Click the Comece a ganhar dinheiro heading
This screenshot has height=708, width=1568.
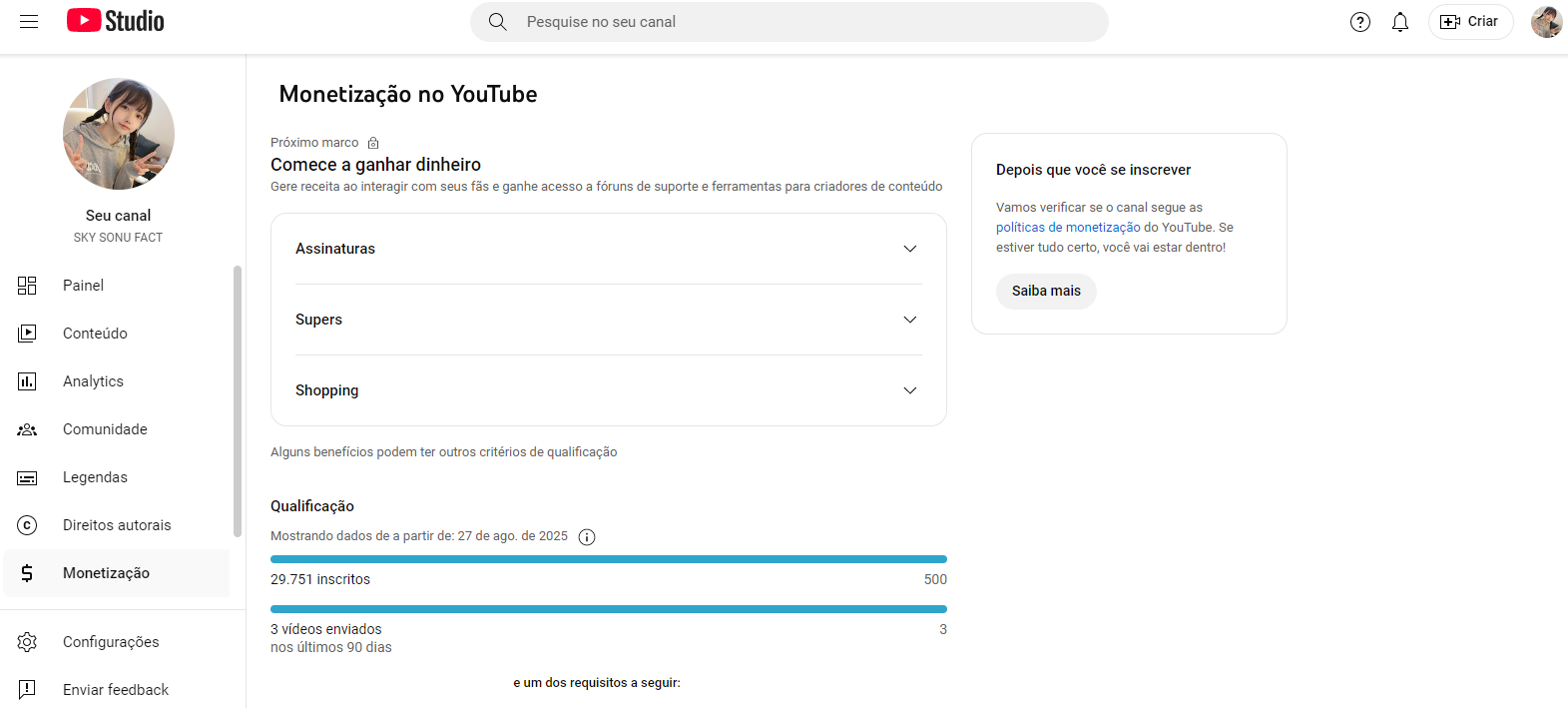[375, 165]
